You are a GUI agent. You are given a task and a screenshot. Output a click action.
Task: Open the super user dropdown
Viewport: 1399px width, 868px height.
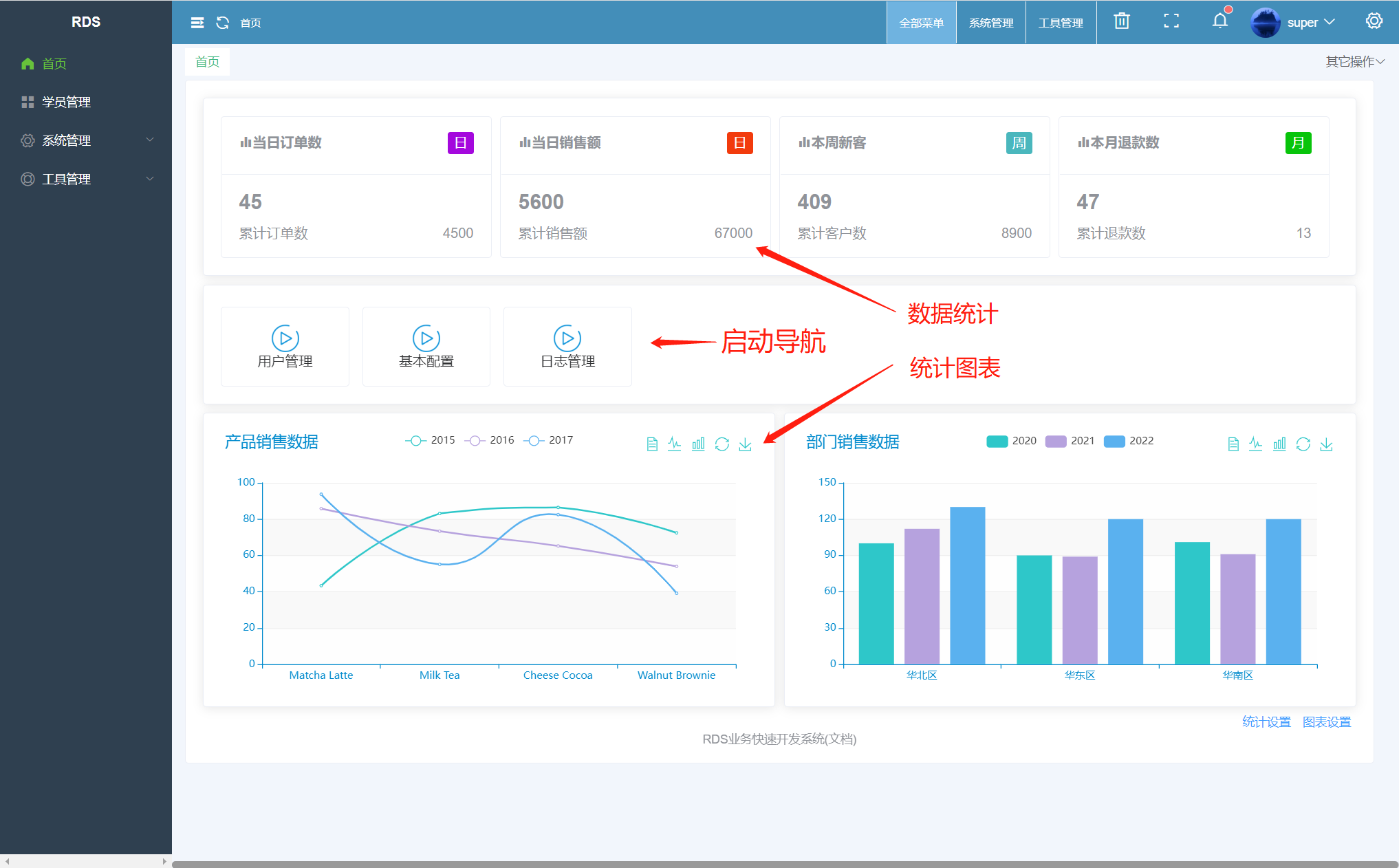[x=1301, y=23]
